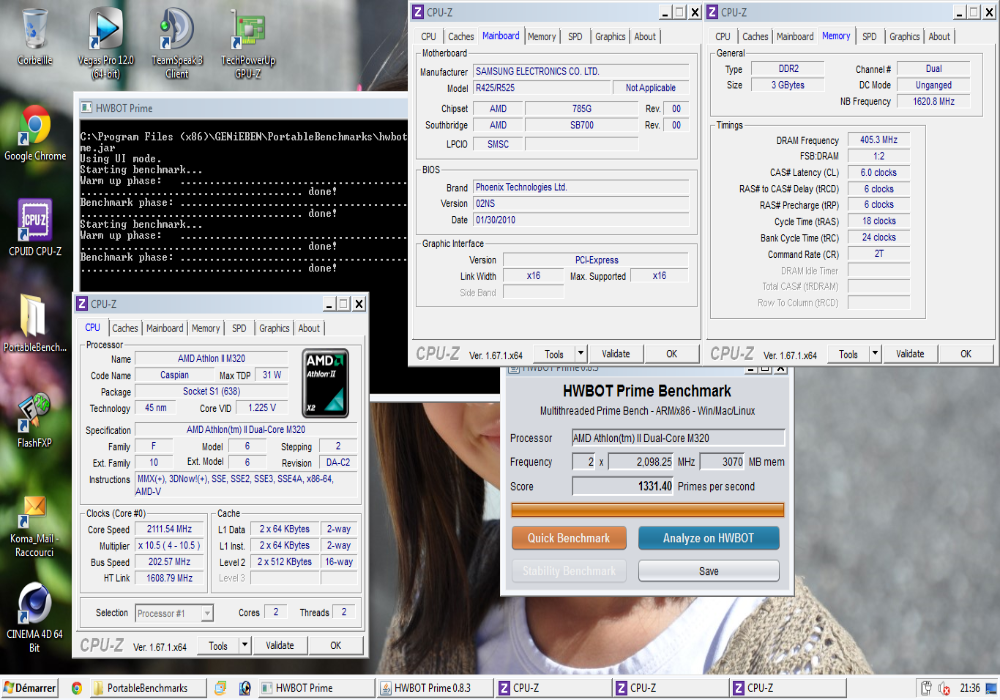Viewport: 1000px width, 700px height.
Task: Expand Tools arrow in the Mainboard CPU-Z window
Action: click(580, 353)
